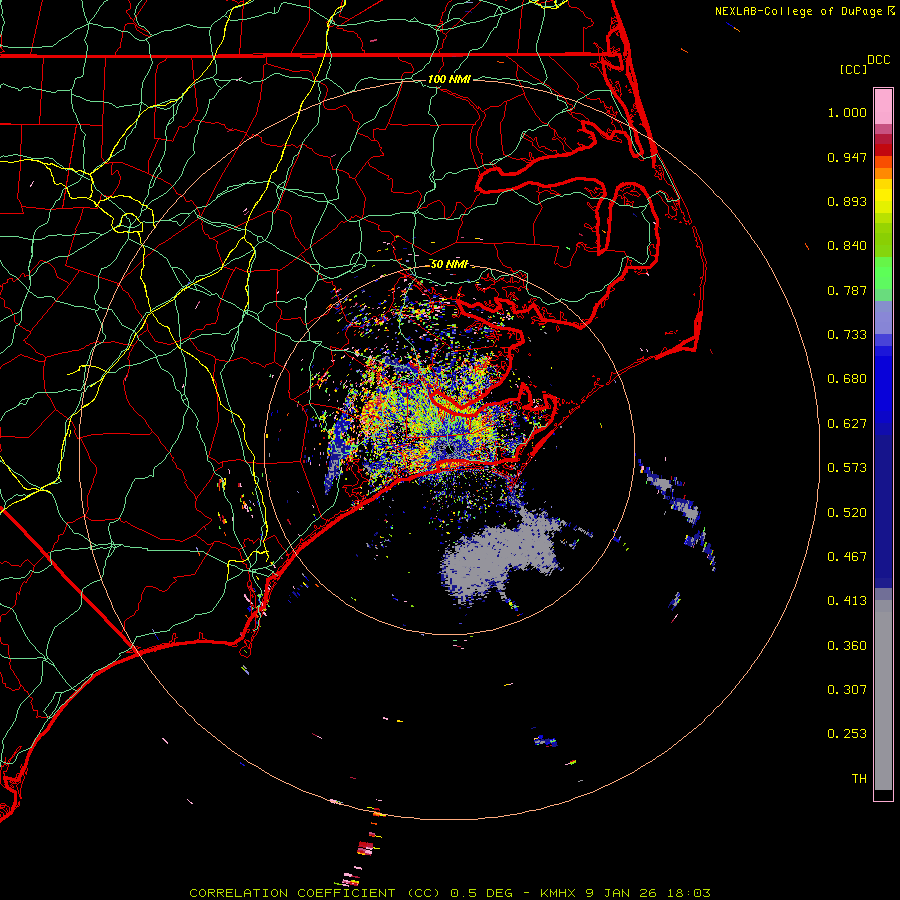Click the 0.947 legend value
The image size is (900, 900).
point(847,157)
